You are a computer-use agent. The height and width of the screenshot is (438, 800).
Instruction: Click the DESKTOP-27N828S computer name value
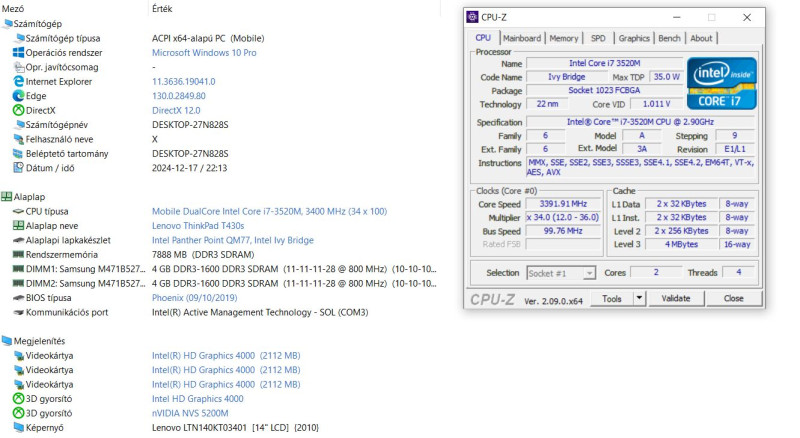click(x=190, y=125)
